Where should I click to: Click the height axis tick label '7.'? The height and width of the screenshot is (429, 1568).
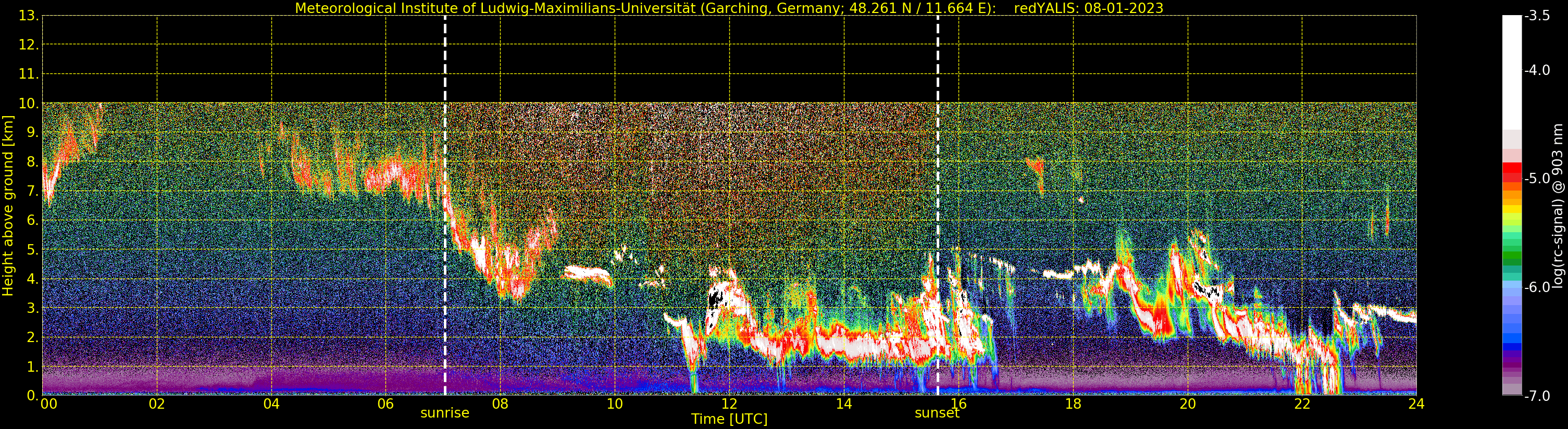click(x=33, y=191)
